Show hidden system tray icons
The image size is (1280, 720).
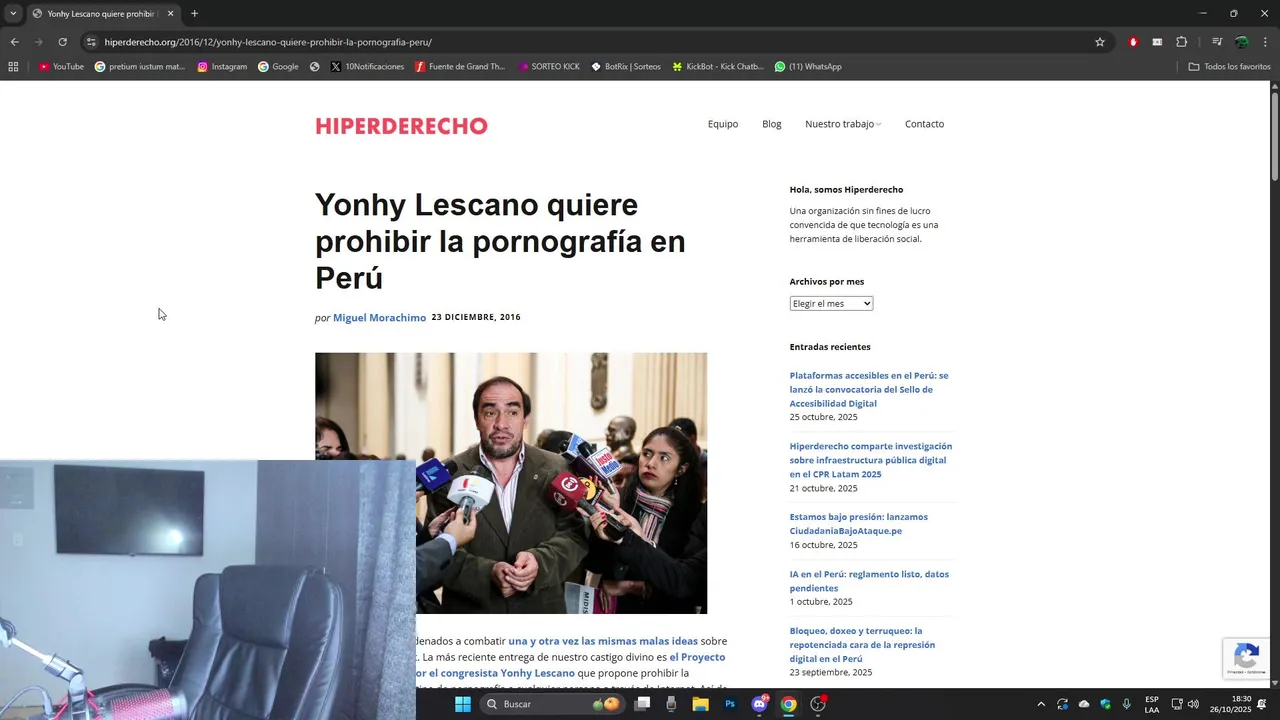click(1041, 704)
